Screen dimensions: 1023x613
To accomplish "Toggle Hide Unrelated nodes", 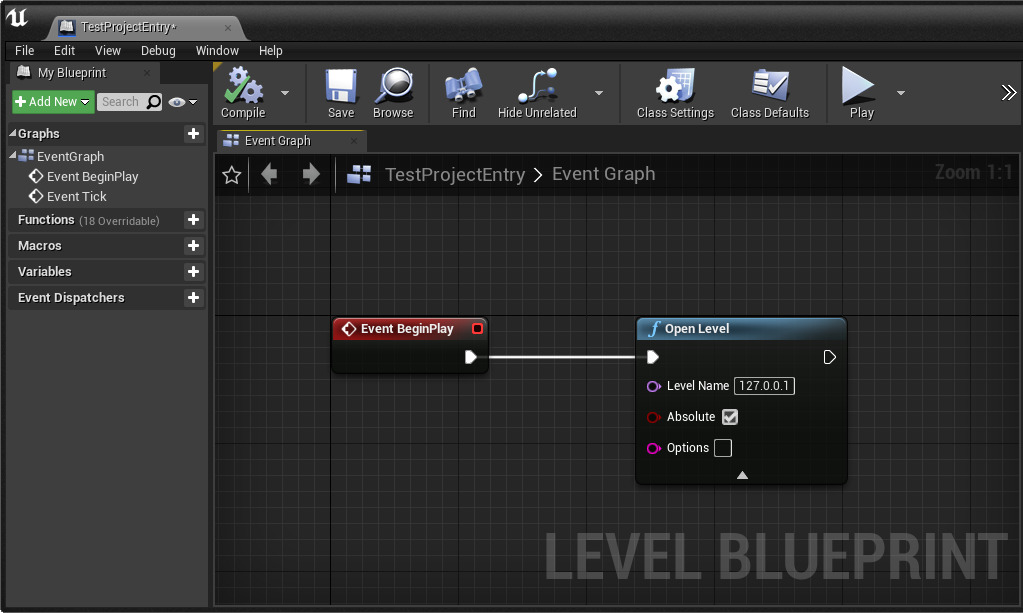I will pyautogui.click(x=537, y=88).
